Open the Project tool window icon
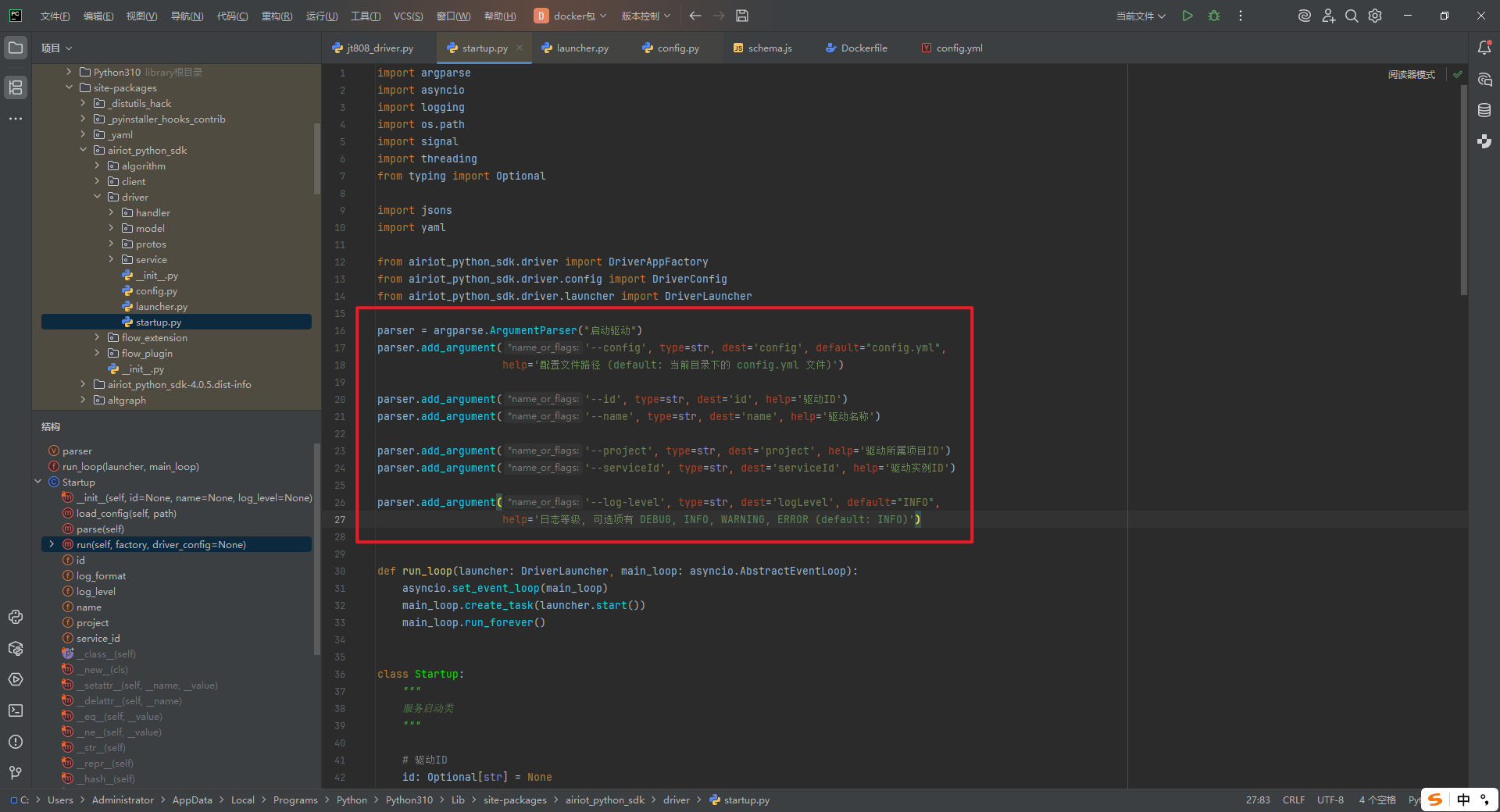 click(16, 48)
